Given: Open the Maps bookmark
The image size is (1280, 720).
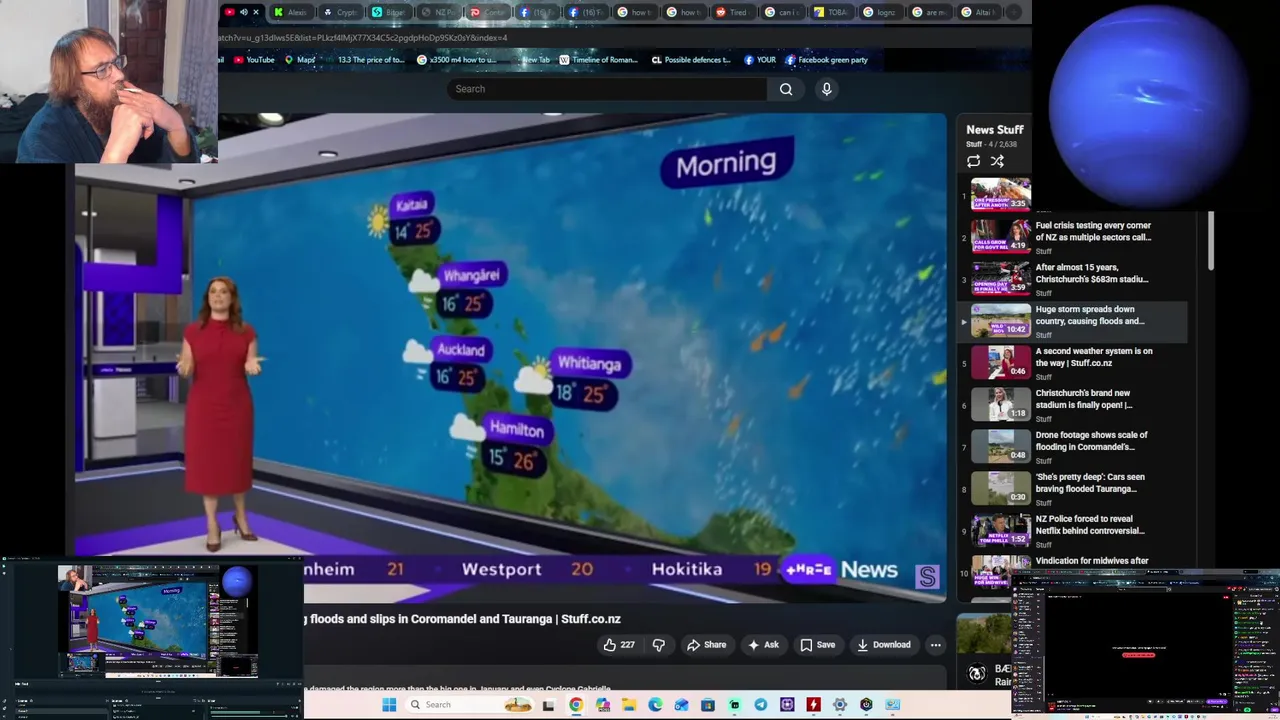Looking at the screenshot, I should (x=300, y=60).
